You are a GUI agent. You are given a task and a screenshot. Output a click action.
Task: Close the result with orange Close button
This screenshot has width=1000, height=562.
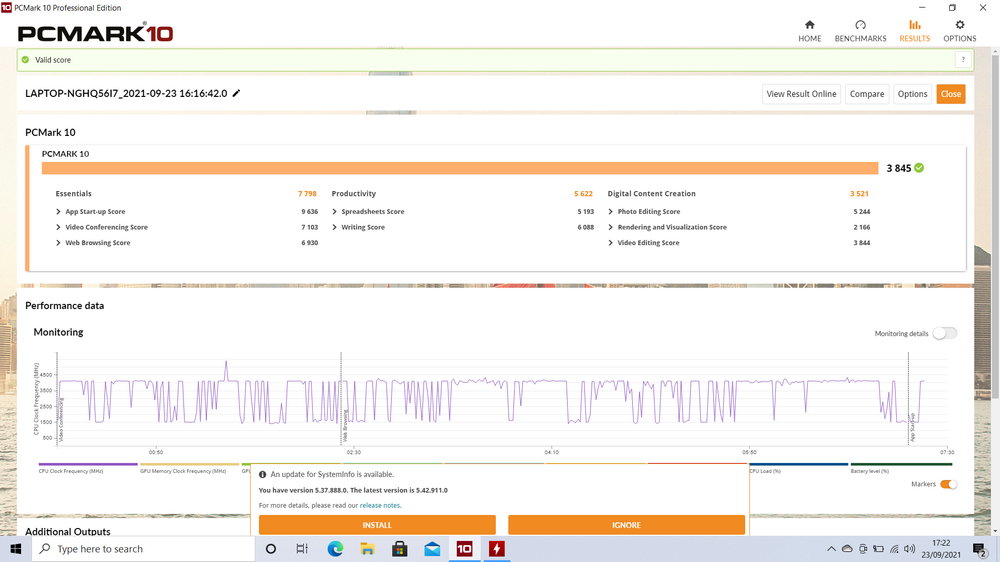(x=950, y=94)
